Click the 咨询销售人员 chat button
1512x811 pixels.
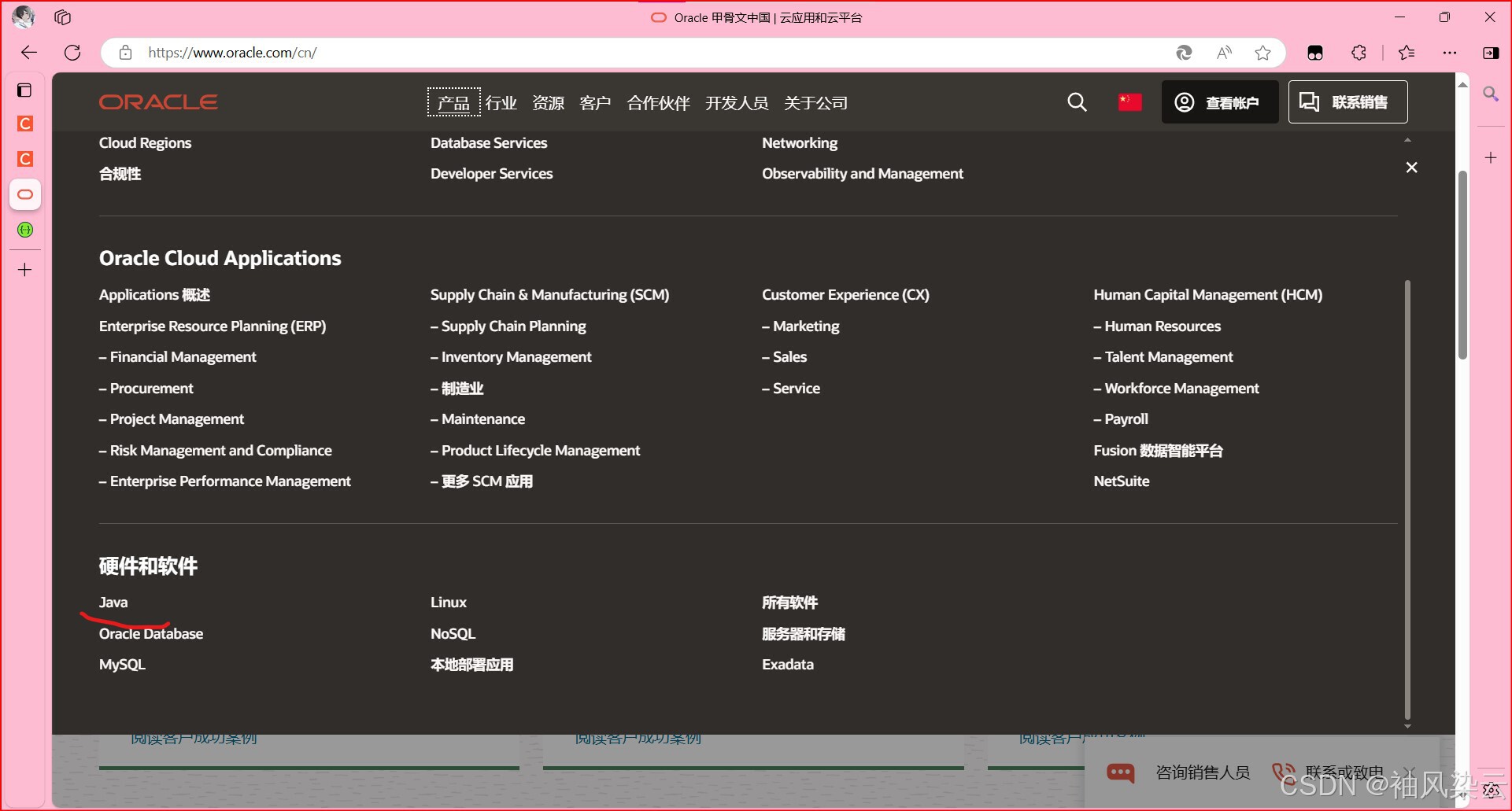point(1178,773)
